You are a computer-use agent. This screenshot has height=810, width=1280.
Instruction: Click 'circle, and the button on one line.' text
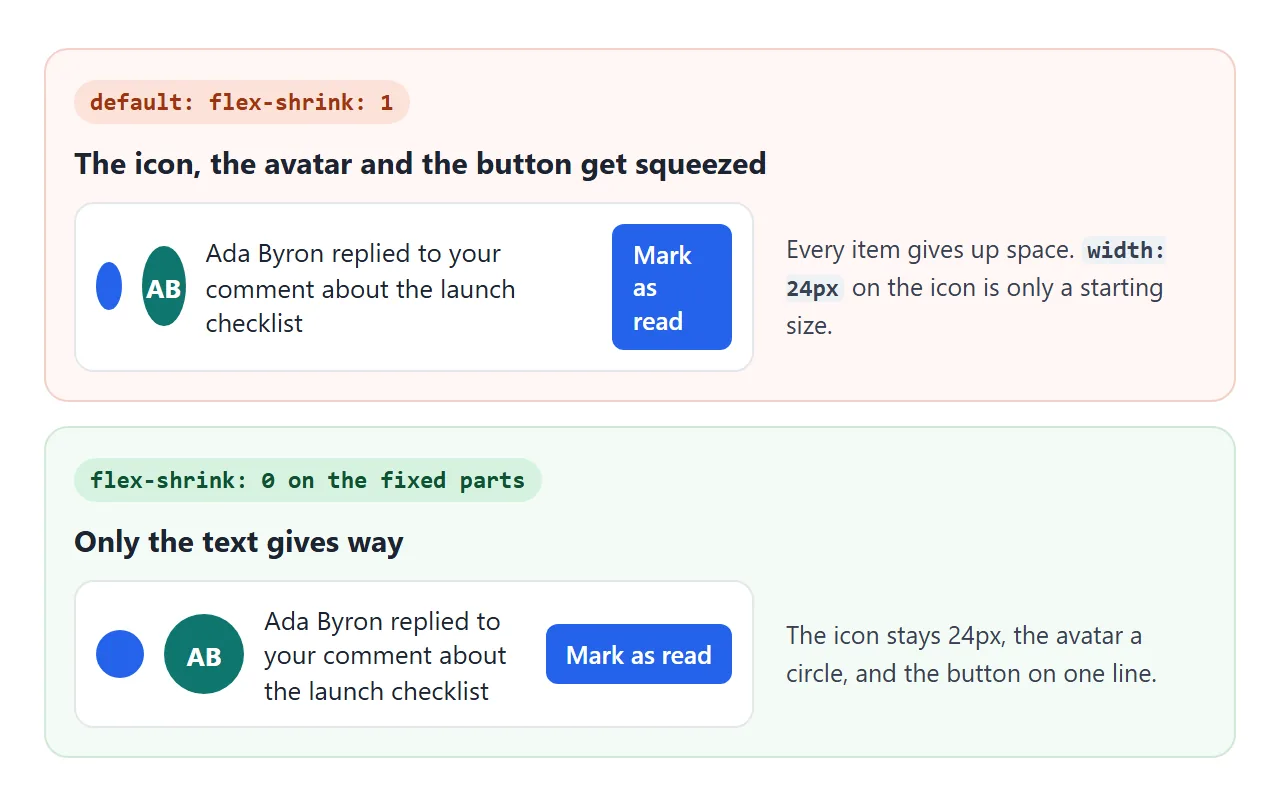971,673
